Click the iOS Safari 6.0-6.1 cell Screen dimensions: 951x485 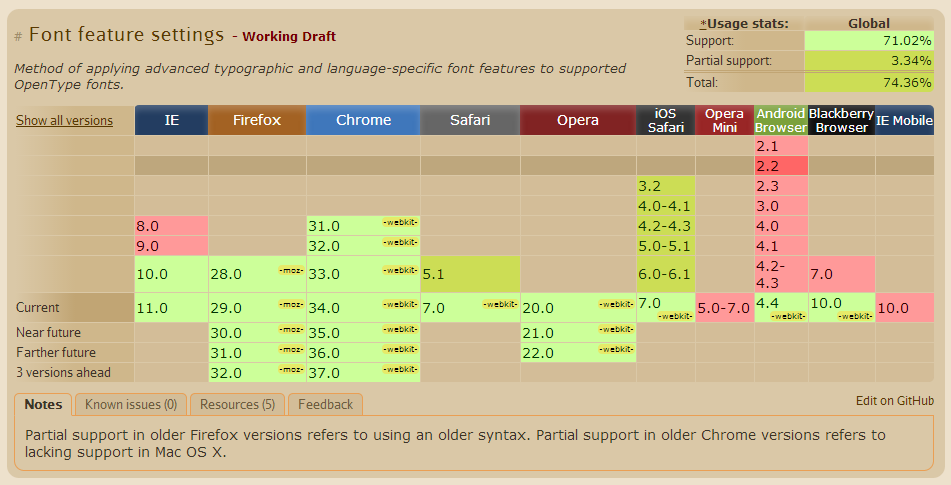click(x=665, y=274)
